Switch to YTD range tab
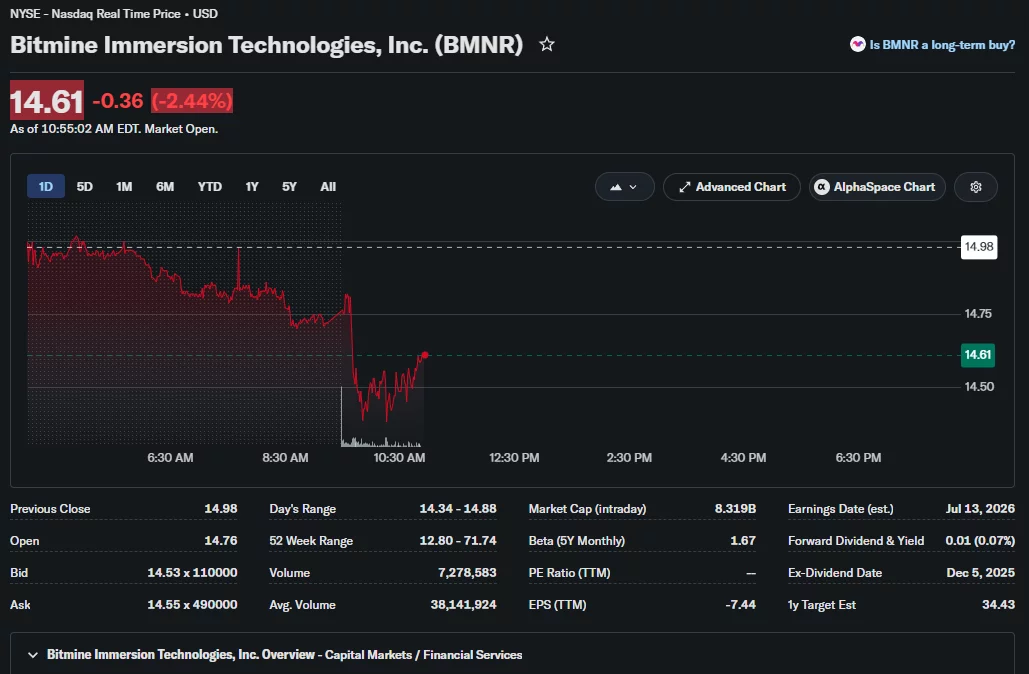This screenshot has height=674, width=1029. [210, 186]
